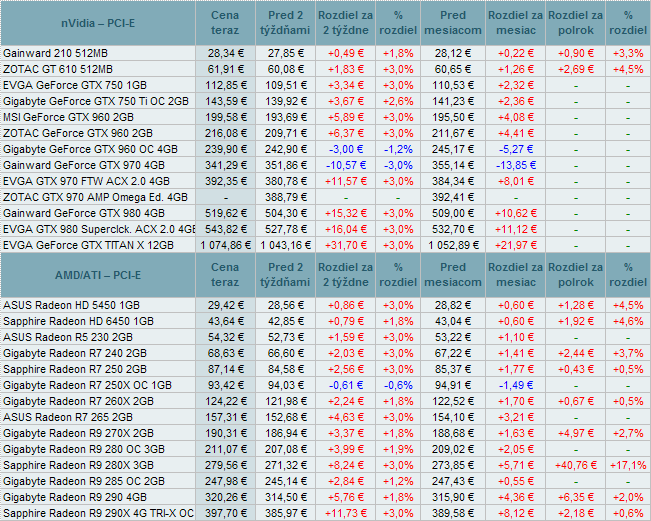The height and width of the screenshot is (521, 651).
Task: Click Gigabyte Radeon R9 280 OC 3GB
Action: [x=84, y=449]
